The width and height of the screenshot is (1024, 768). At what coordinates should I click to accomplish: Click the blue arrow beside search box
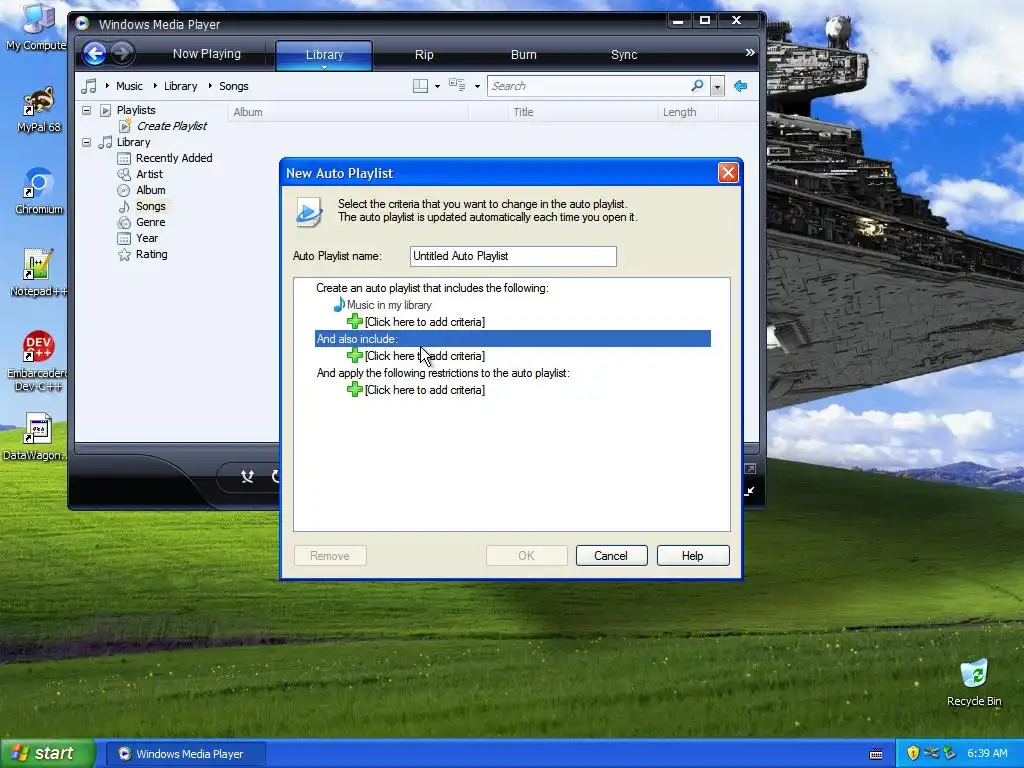click(x=741, y=86)
